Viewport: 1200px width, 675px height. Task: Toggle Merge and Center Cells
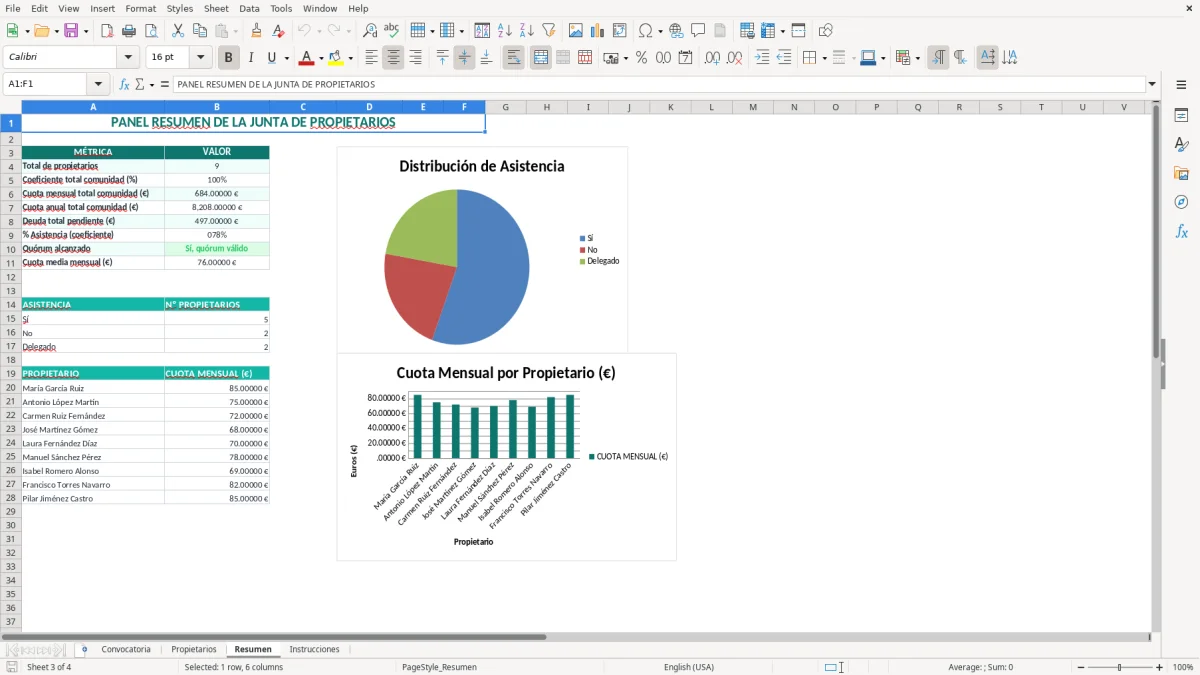(540, 58)
